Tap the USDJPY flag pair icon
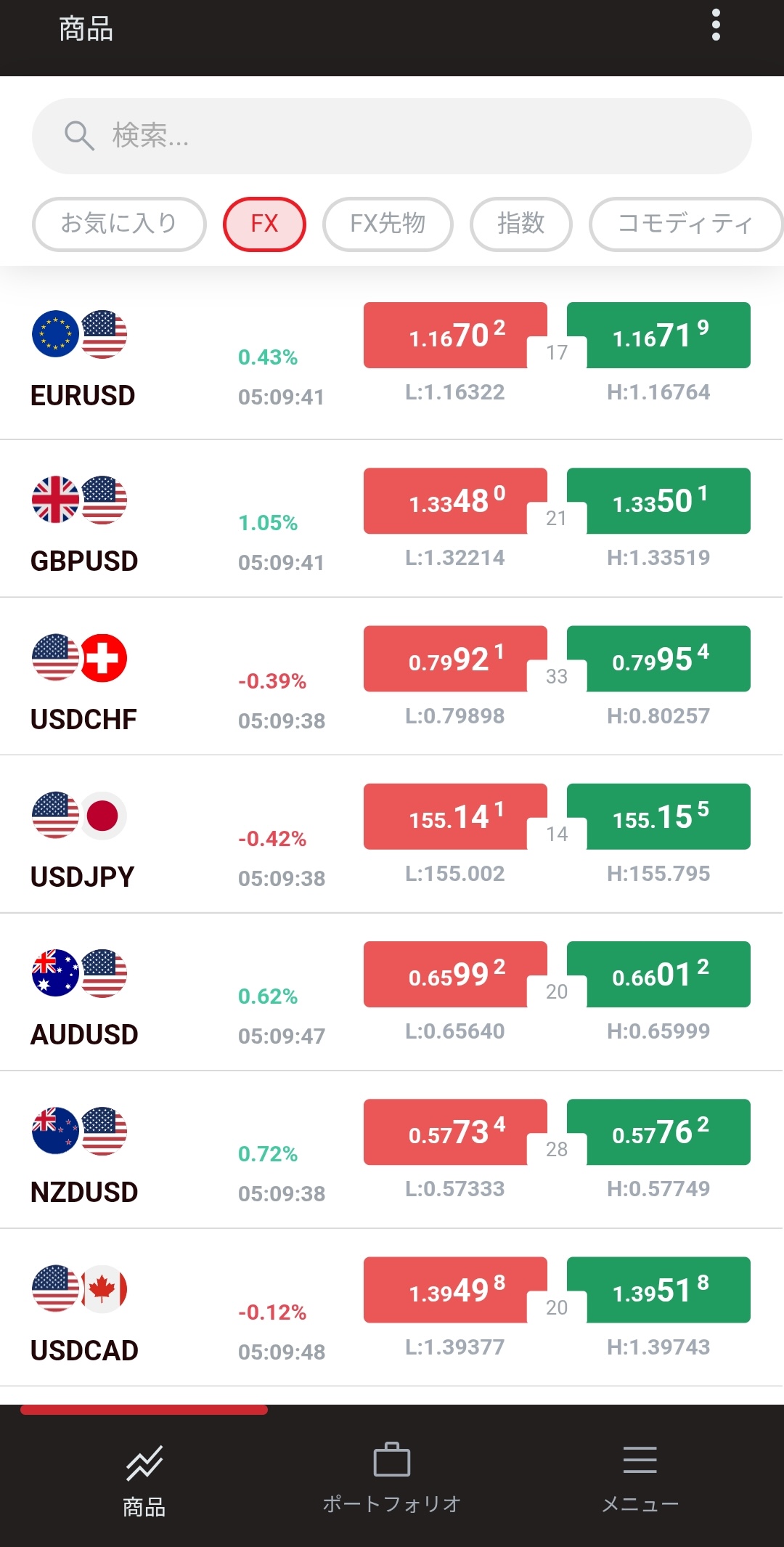The height and width of the screenshot is (1547, 784). (x=80, y=815)
